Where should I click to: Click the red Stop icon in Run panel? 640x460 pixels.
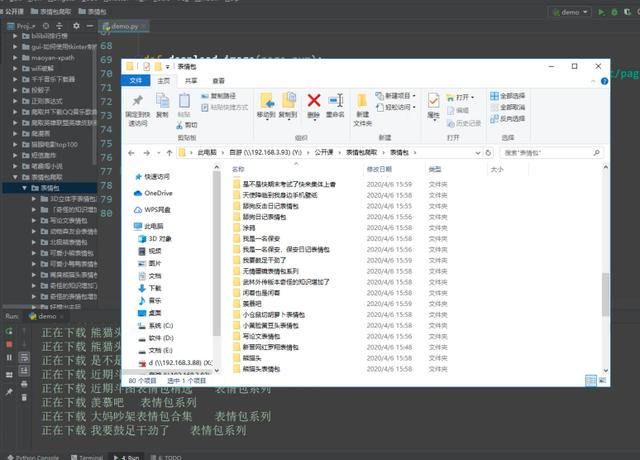click(9, 344)
